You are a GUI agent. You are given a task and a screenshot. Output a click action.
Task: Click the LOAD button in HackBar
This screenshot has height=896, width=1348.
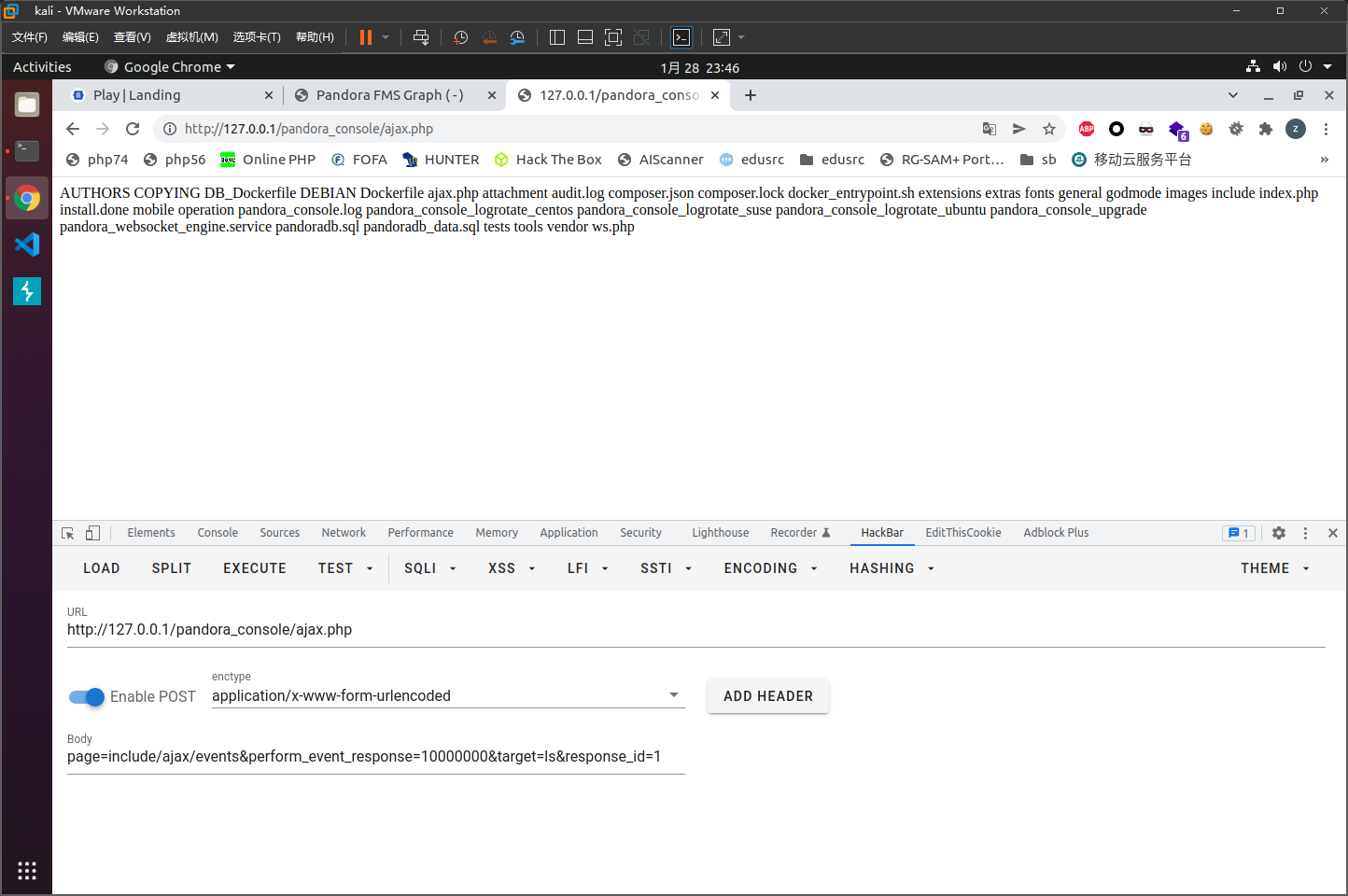(102, 568)
